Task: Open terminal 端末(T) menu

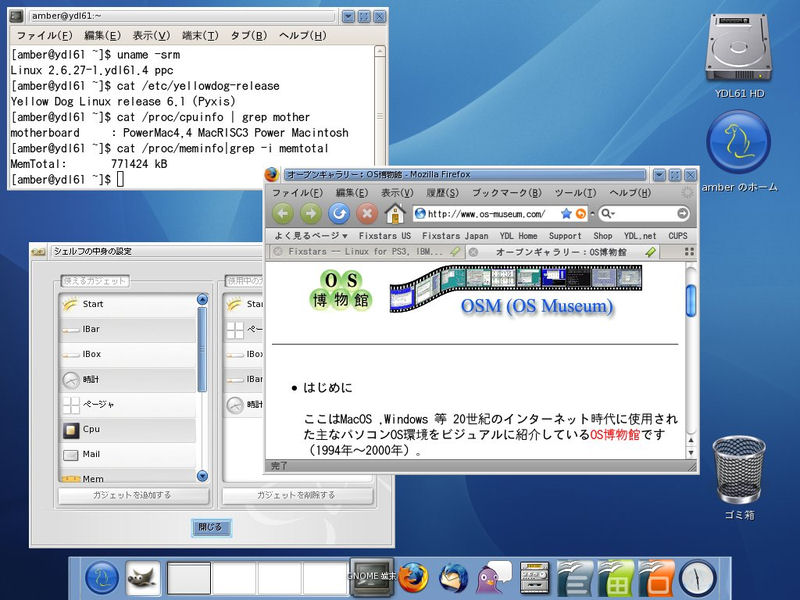Action: [200, 35]
